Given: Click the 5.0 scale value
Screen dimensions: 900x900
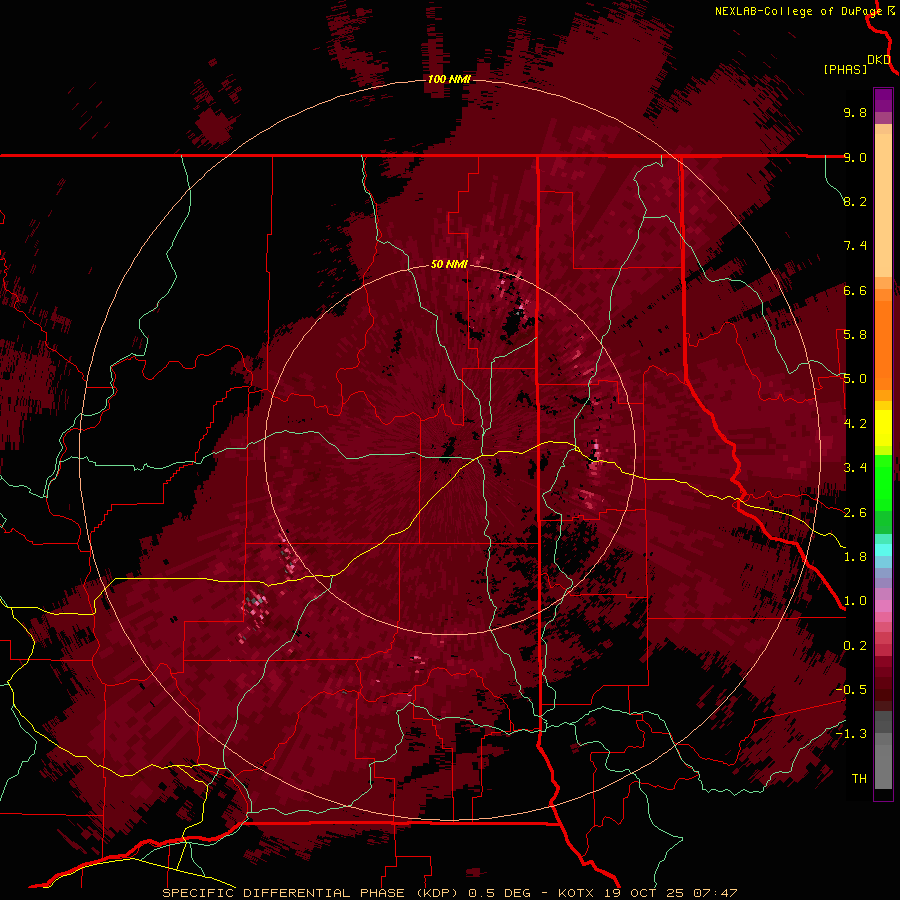Looking at the screenshot, I should pyautogui.click(x=855, y=379).
